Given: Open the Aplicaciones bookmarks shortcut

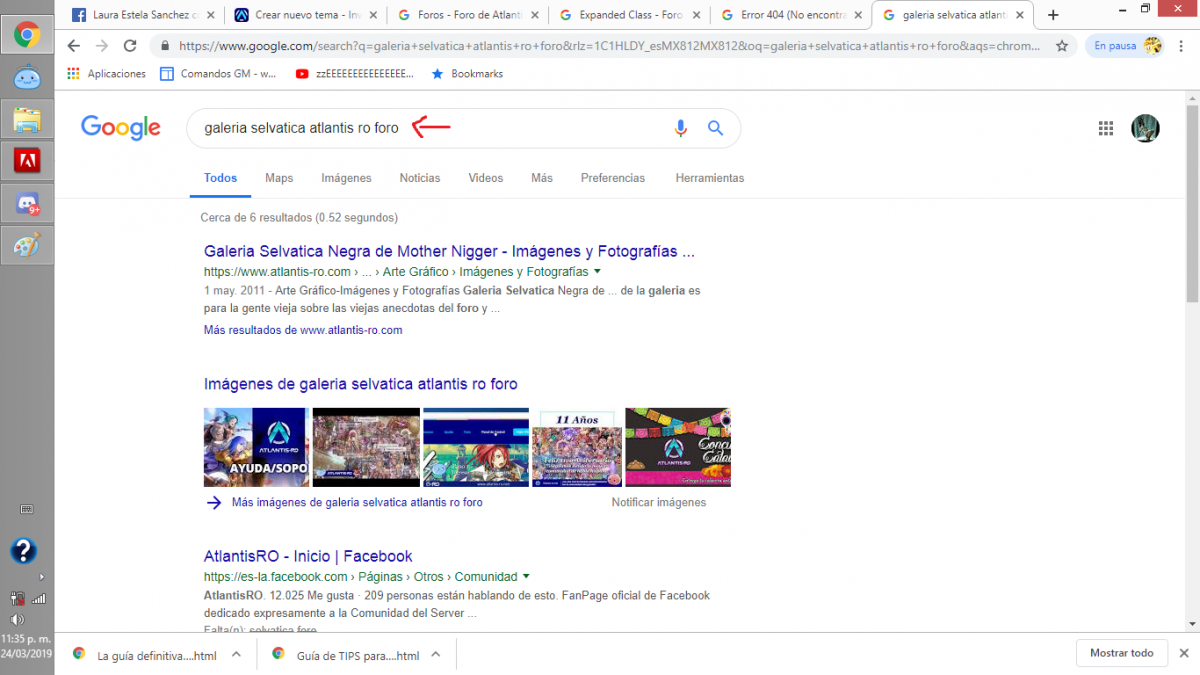Looking at the screenshot, I should (107, 74).
